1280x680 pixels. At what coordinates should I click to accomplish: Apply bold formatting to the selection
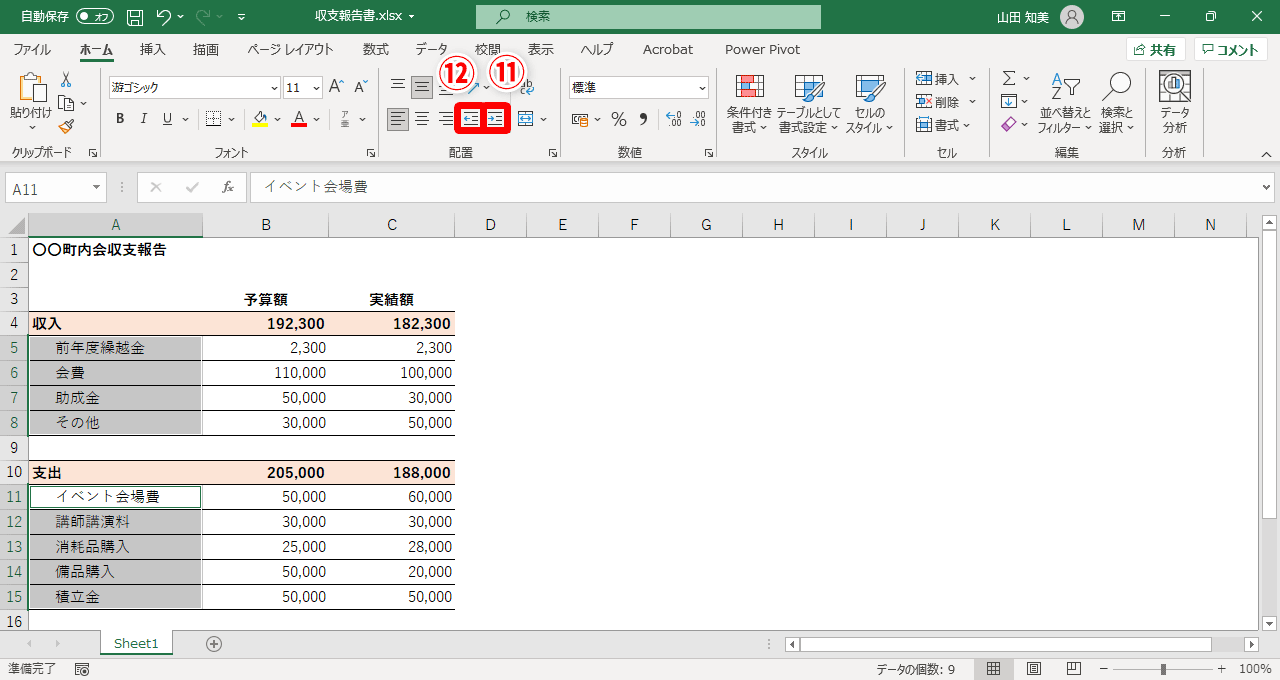(119, 118)
